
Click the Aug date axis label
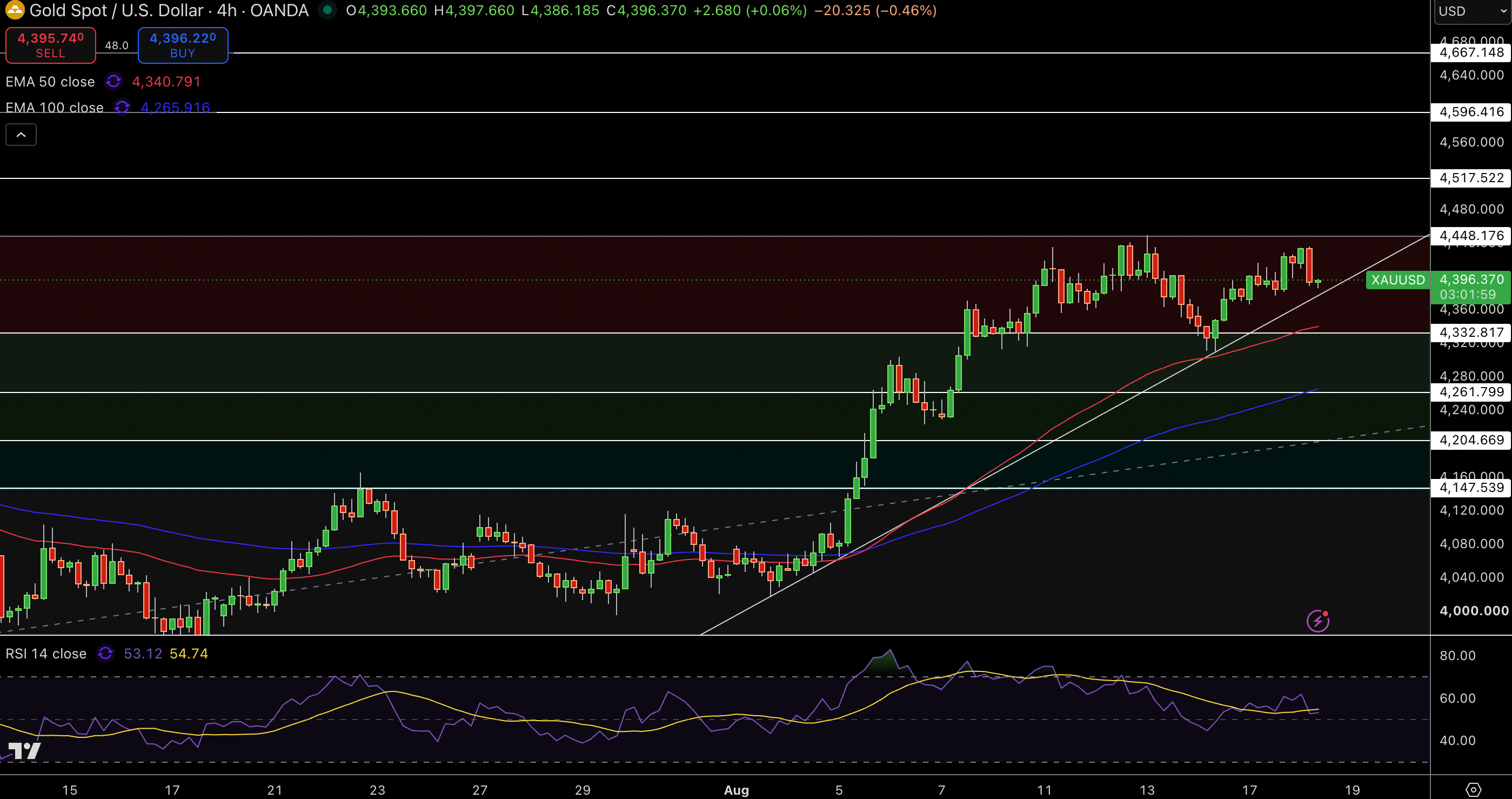[736, 790]
